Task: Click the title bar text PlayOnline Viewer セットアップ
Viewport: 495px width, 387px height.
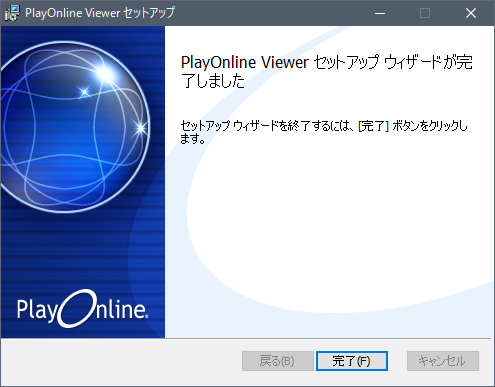Action: (x=100, y=13)
